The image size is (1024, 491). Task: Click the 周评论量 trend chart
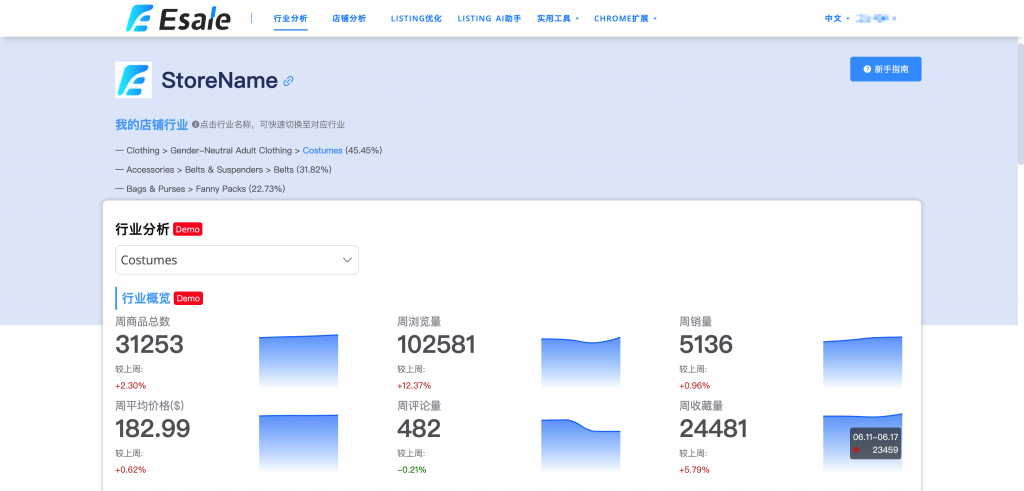click(x=580, y=438)
